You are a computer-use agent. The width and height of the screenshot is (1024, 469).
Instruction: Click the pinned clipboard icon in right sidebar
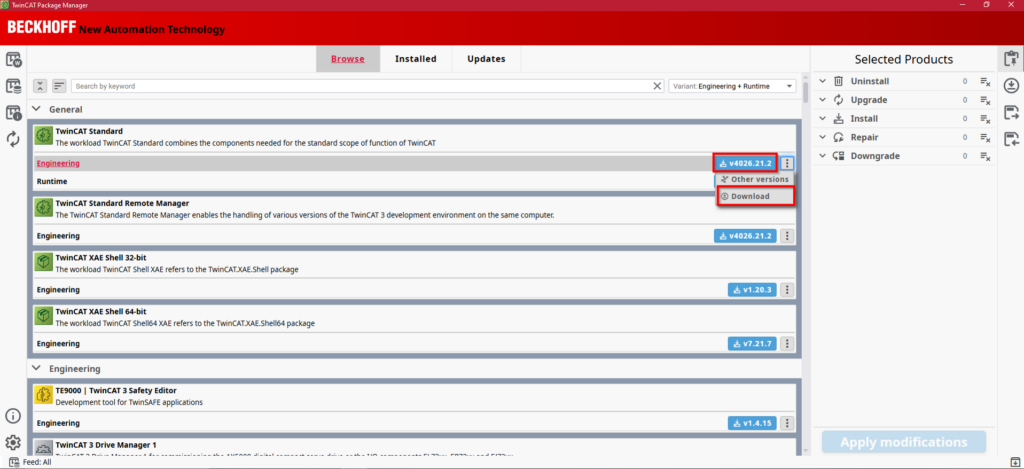[1010, 59]
